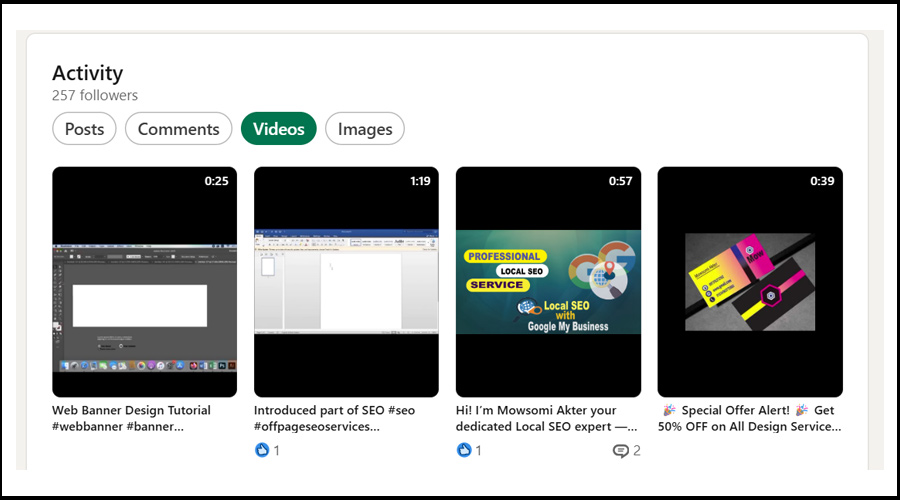900x500 pixels.
Task: Click the comment bubble icon showing 2 comments
Action: [x=620, y=451]
